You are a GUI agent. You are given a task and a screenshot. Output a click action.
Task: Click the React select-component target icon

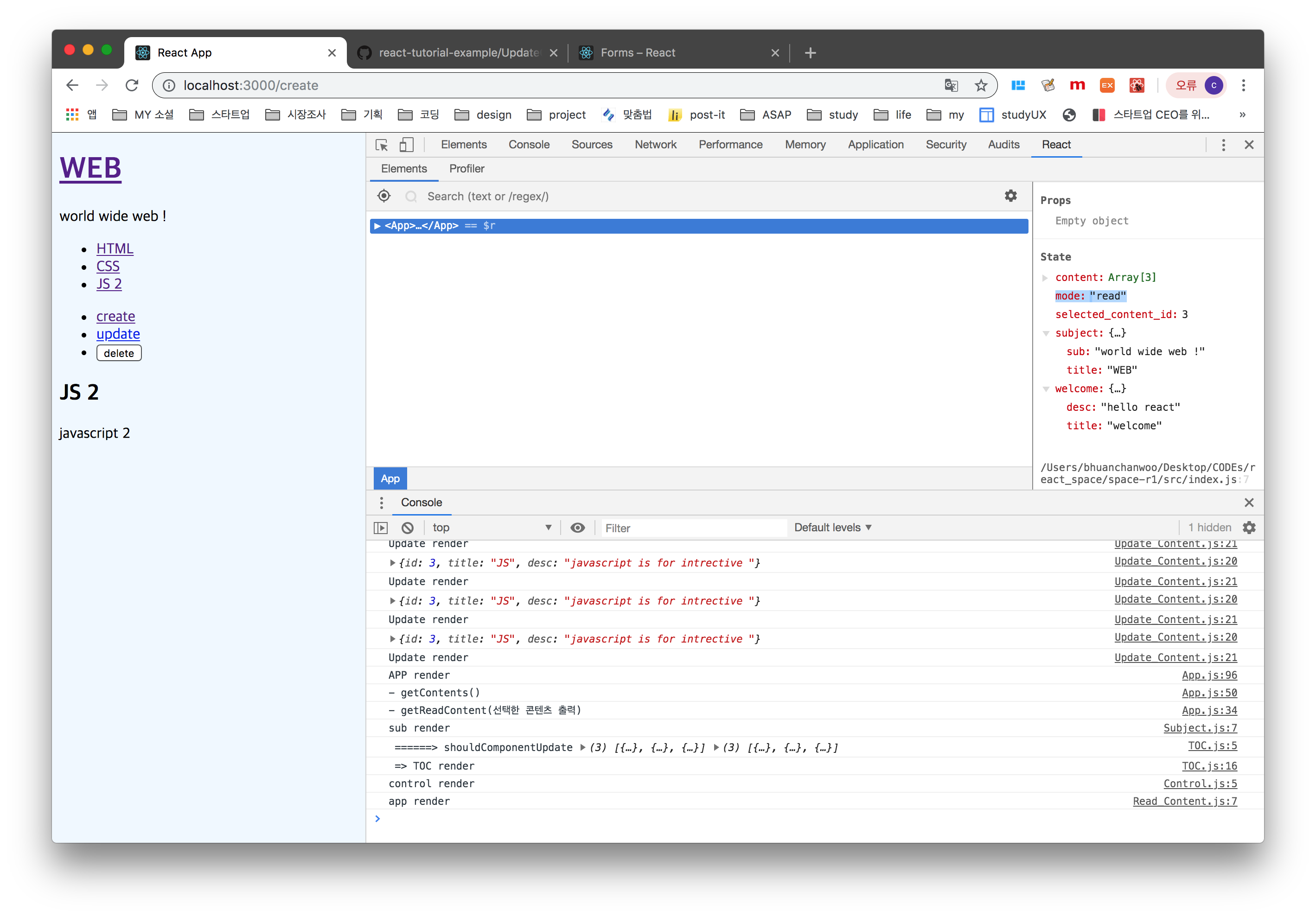coord(384,196)
